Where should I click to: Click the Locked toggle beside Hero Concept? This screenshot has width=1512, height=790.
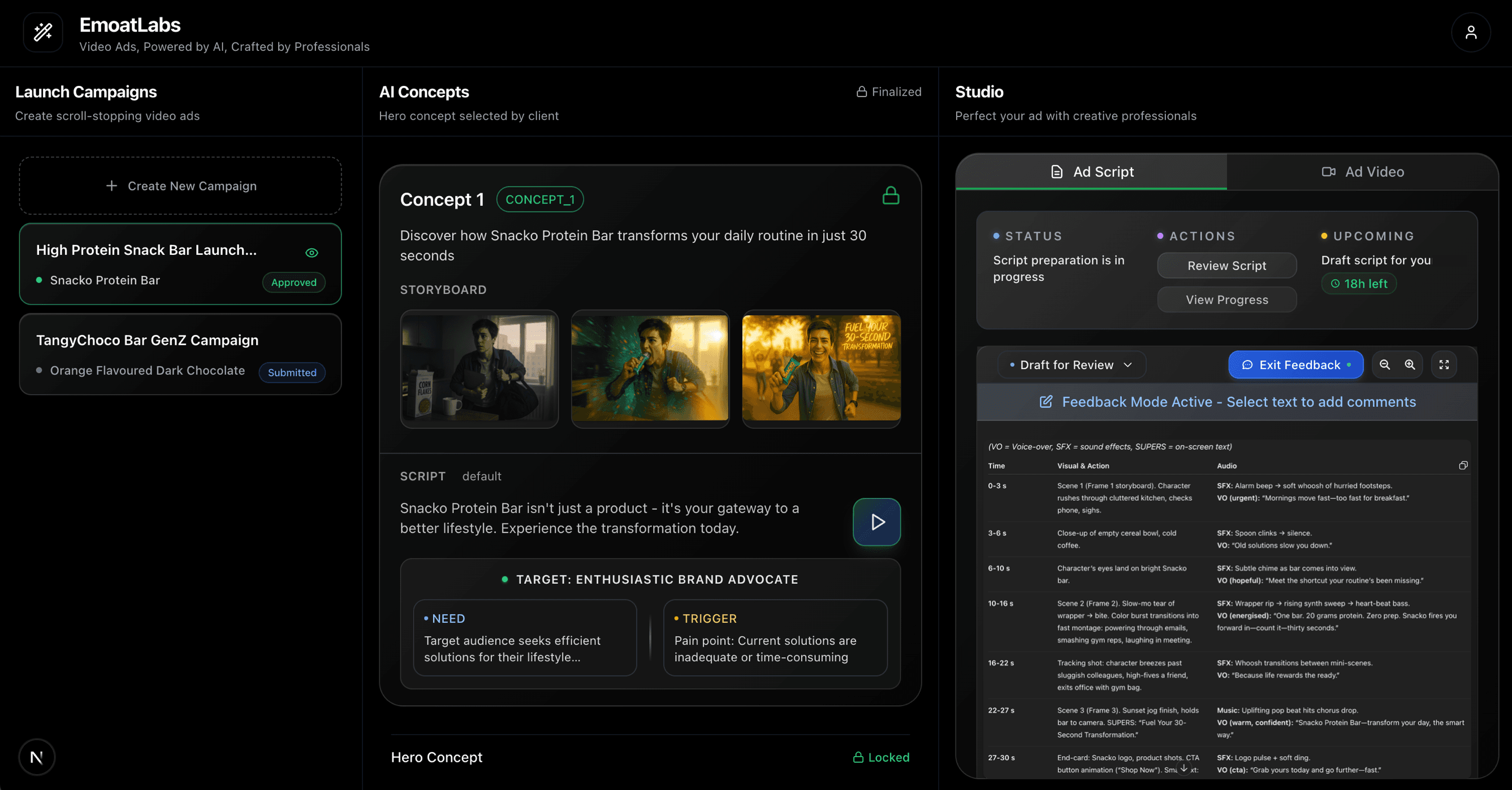pos(882,757)
